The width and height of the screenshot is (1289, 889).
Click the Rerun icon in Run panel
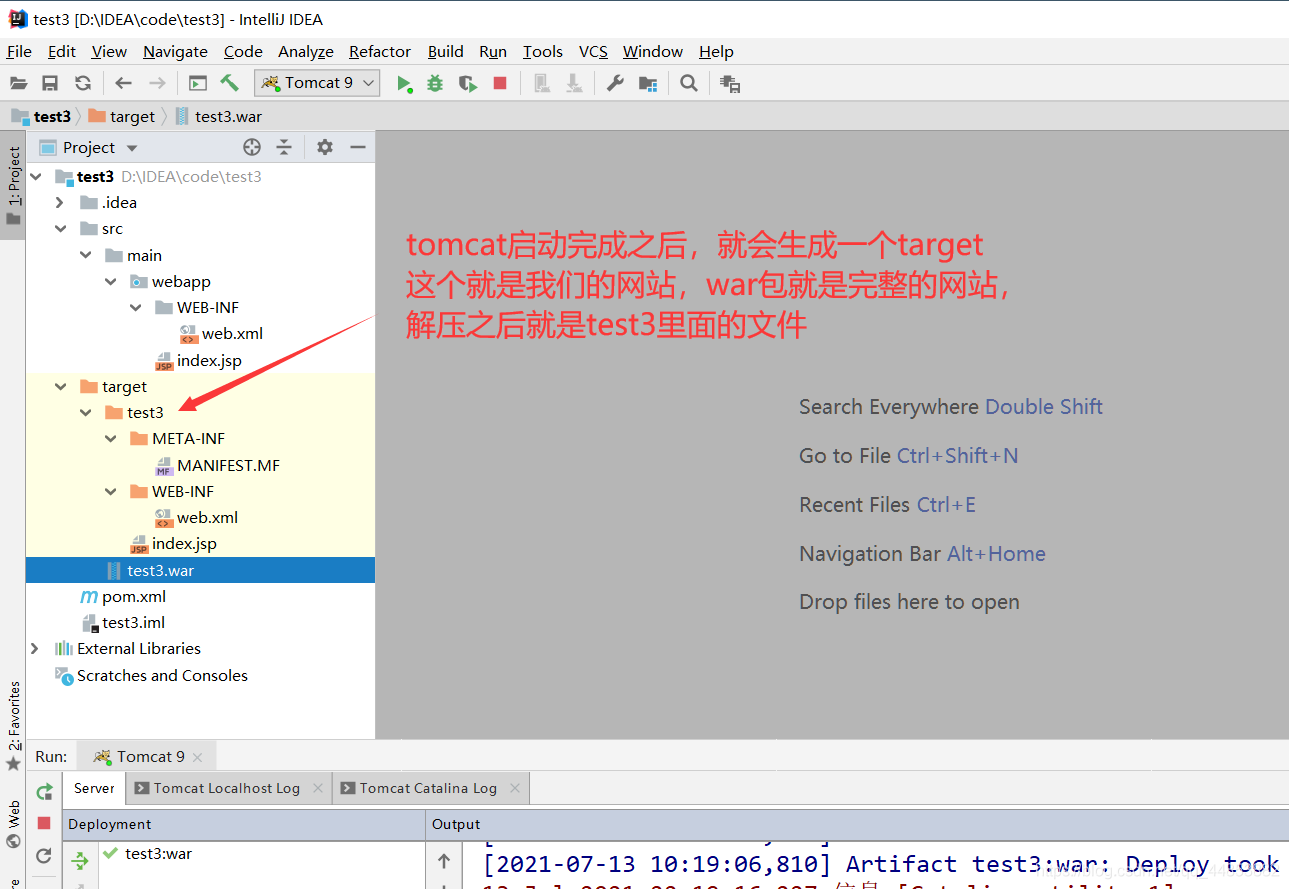click(44, 792)
